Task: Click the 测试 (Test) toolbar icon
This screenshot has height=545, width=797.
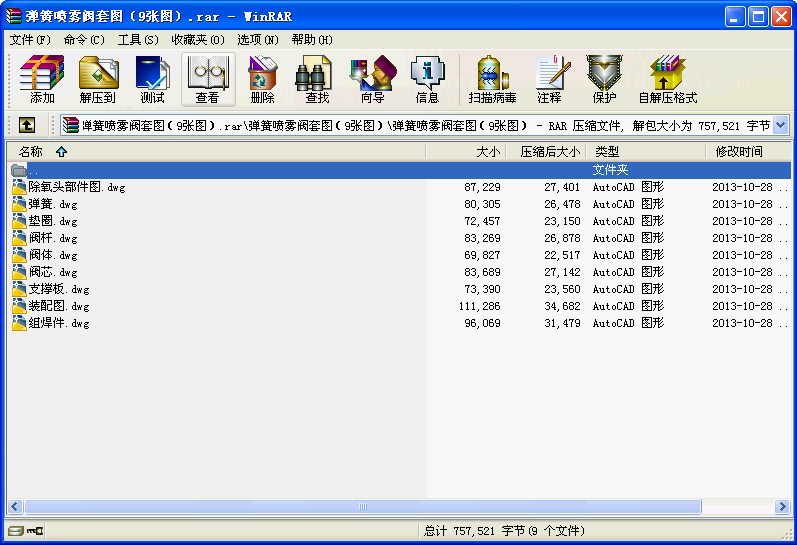Action: point(152,81)
